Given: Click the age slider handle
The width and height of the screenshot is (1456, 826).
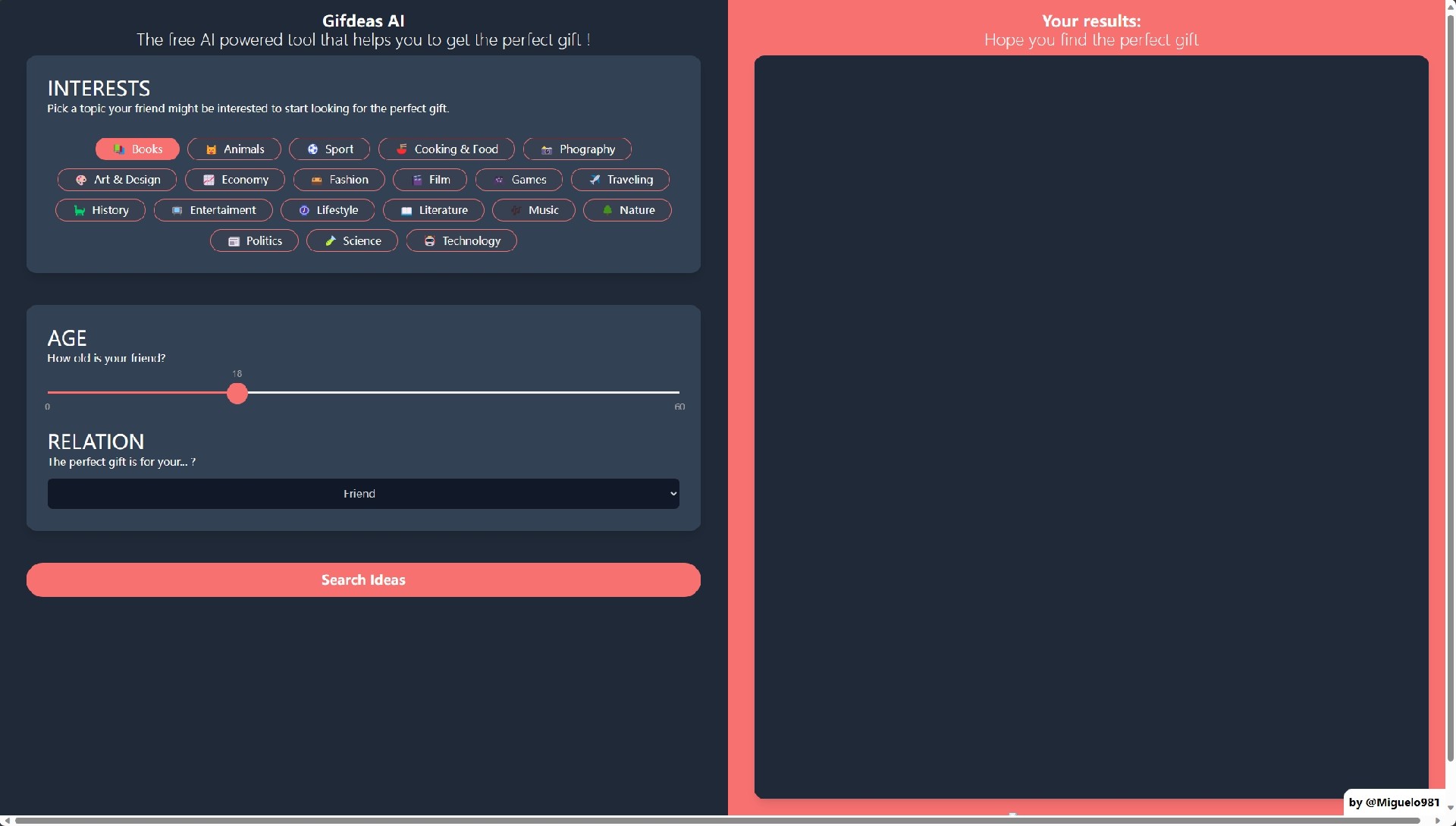Looking at the screenshot, I should pos(237,393).
